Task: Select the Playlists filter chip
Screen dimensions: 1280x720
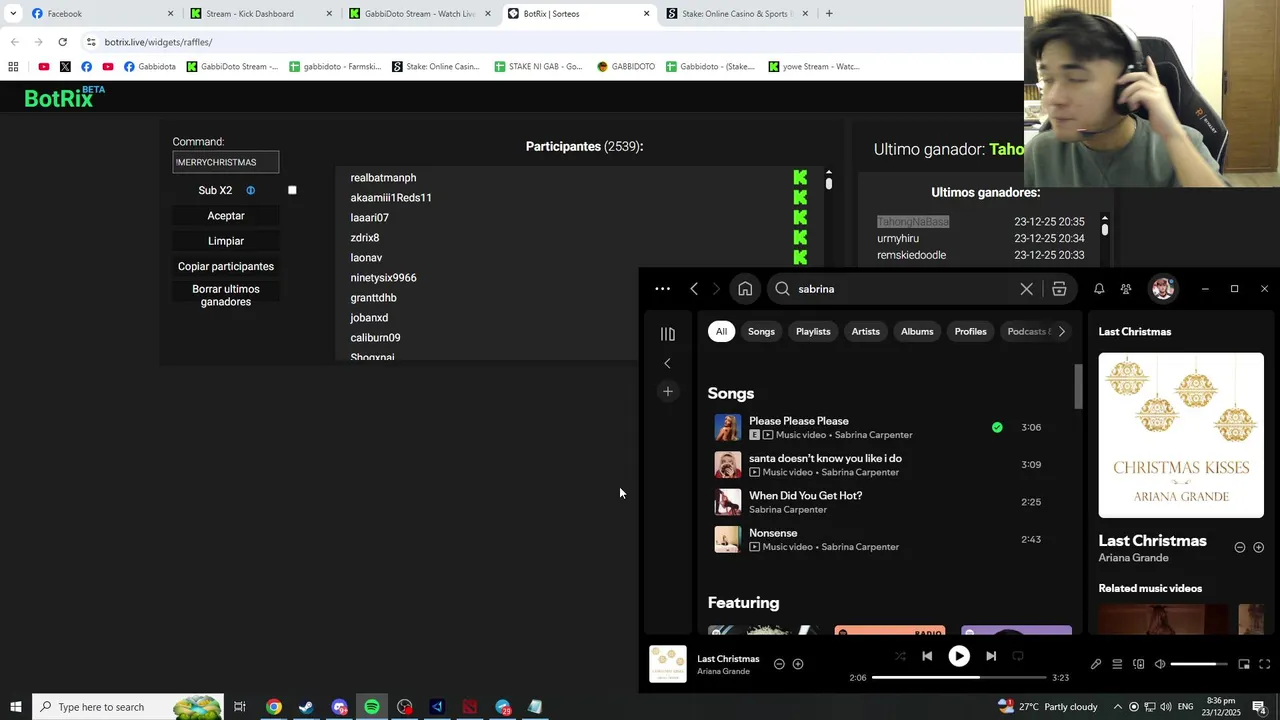Action: [813, 331]
